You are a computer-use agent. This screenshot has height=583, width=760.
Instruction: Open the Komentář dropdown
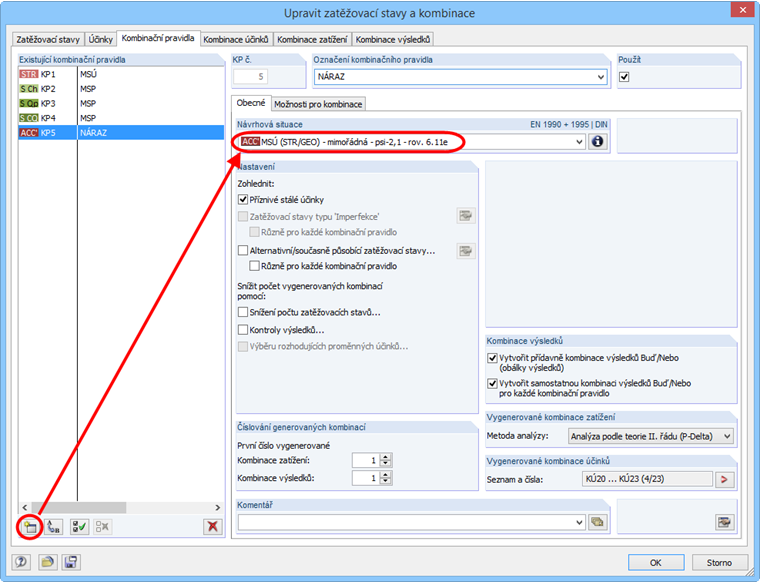[x=579, y=522]
